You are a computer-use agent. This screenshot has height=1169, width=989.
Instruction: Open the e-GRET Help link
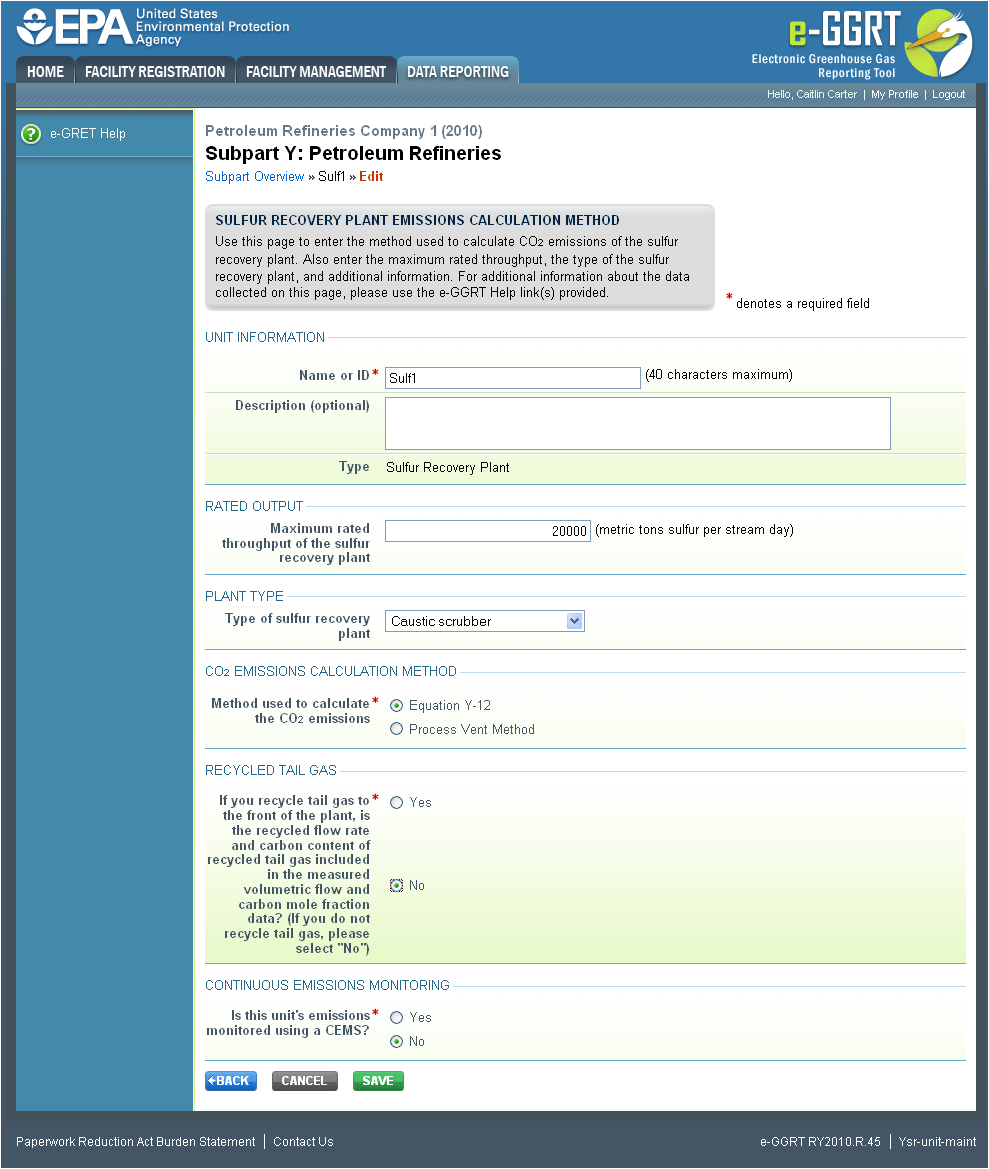pyautogui.click(x=88, y=133)
